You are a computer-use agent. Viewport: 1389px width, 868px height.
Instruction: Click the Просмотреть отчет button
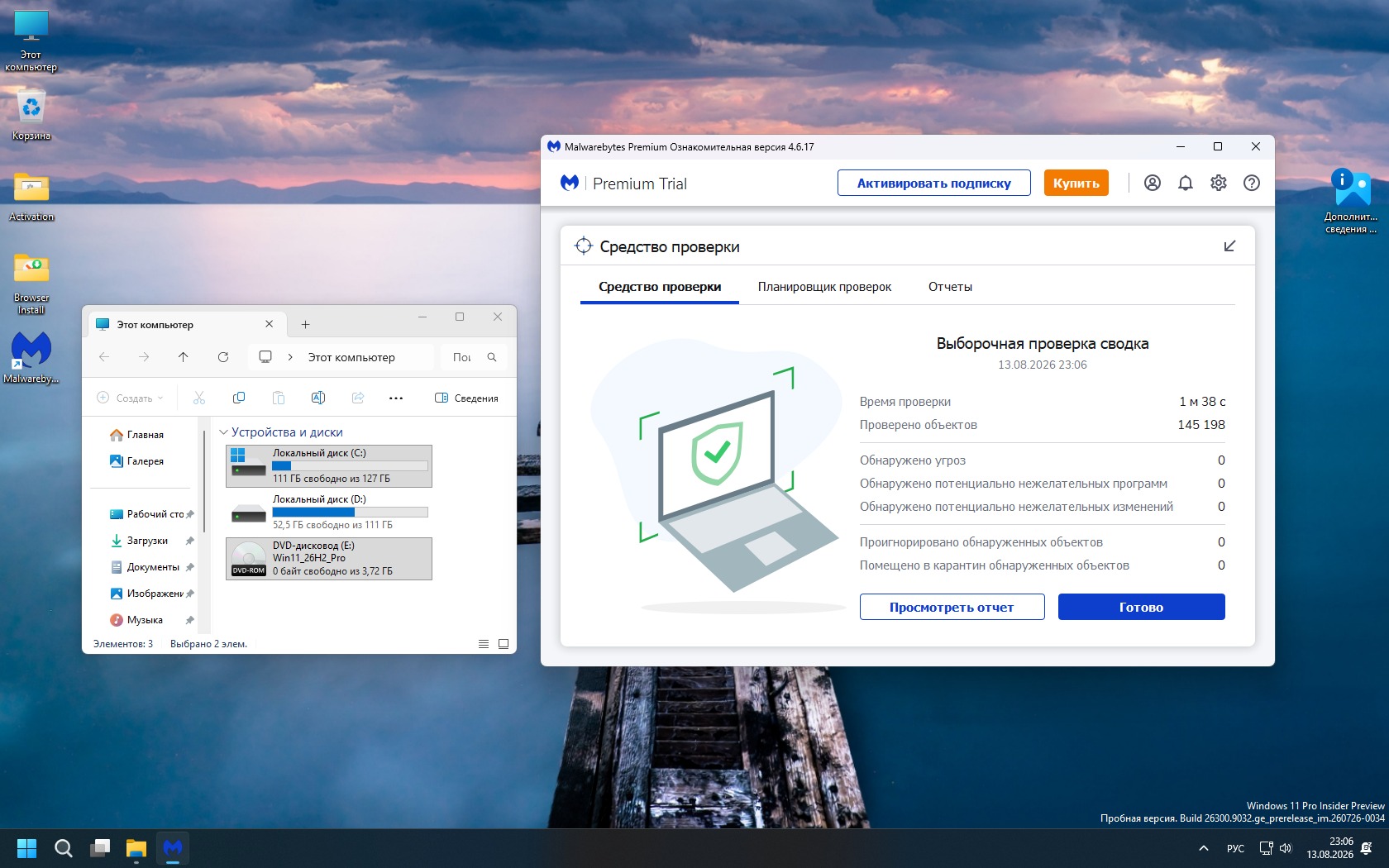point(952,607)
